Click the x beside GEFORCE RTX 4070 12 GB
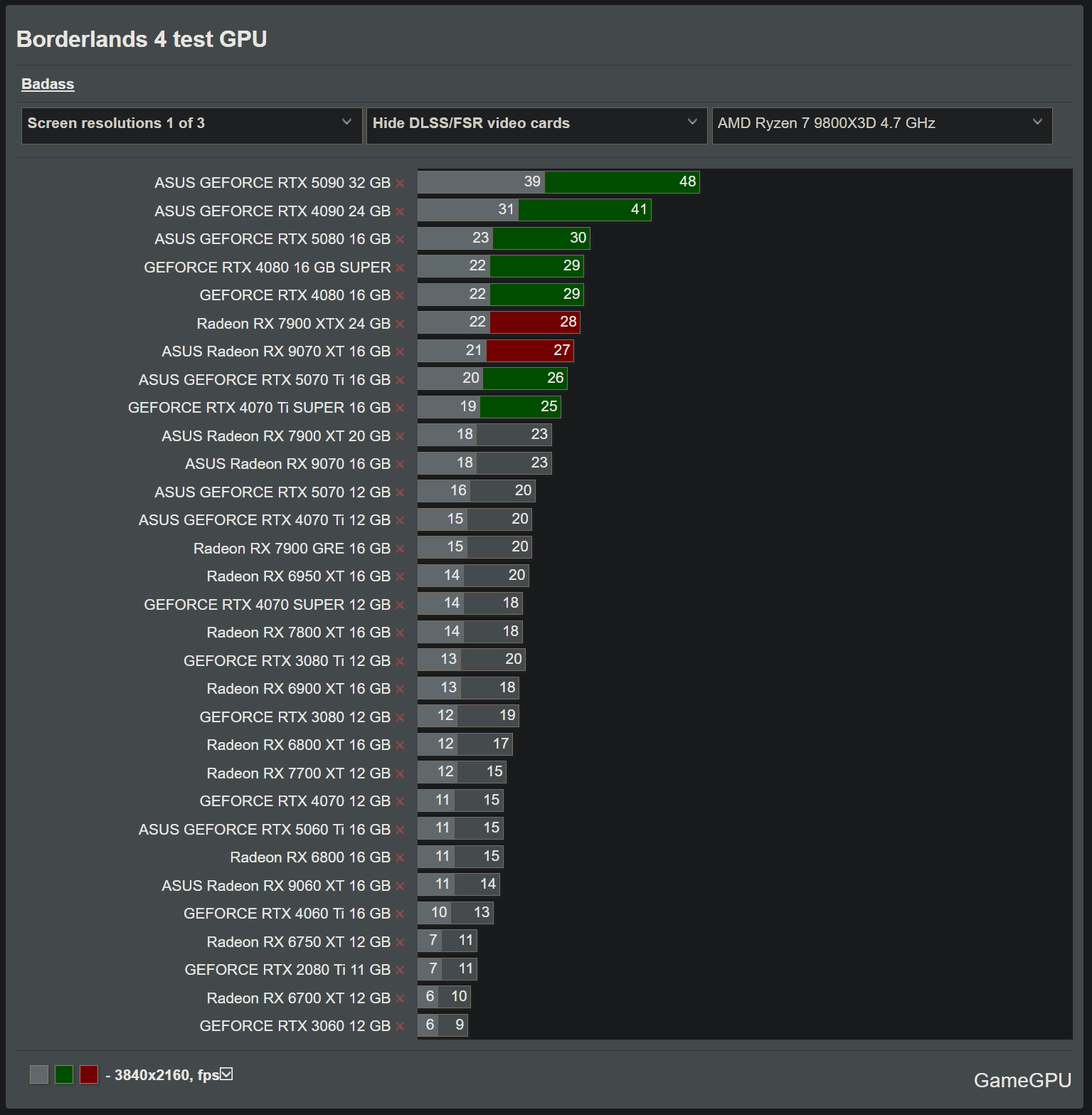Image resolution: width=1092 pixels, height=1115 pixels. tap(401, 801)
